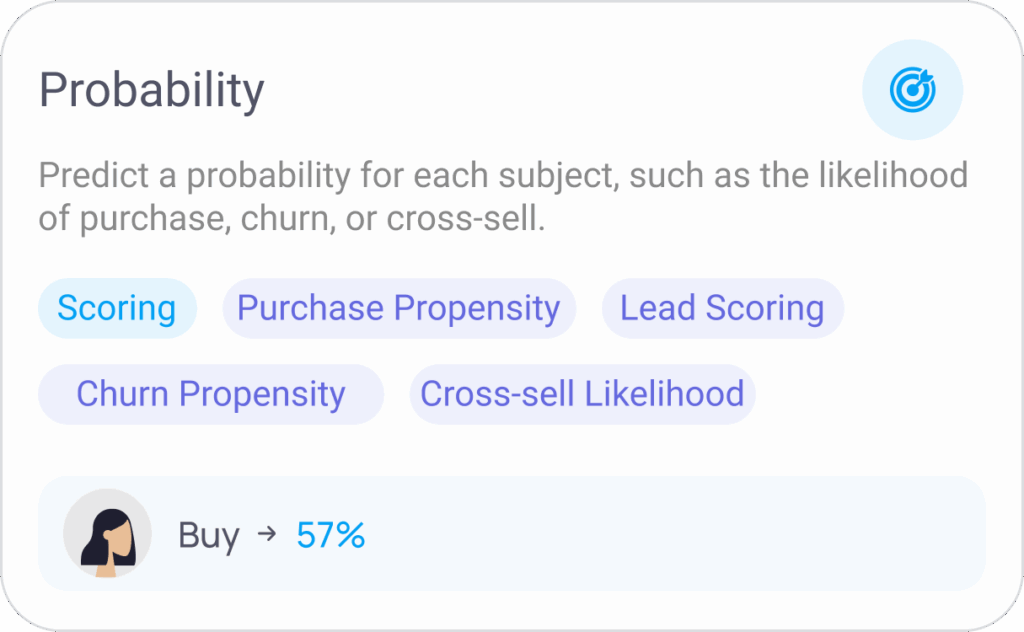The image size is (1024, 632).
Task: Click the 'Predict a probability' description line
Action: click(503, 176)
